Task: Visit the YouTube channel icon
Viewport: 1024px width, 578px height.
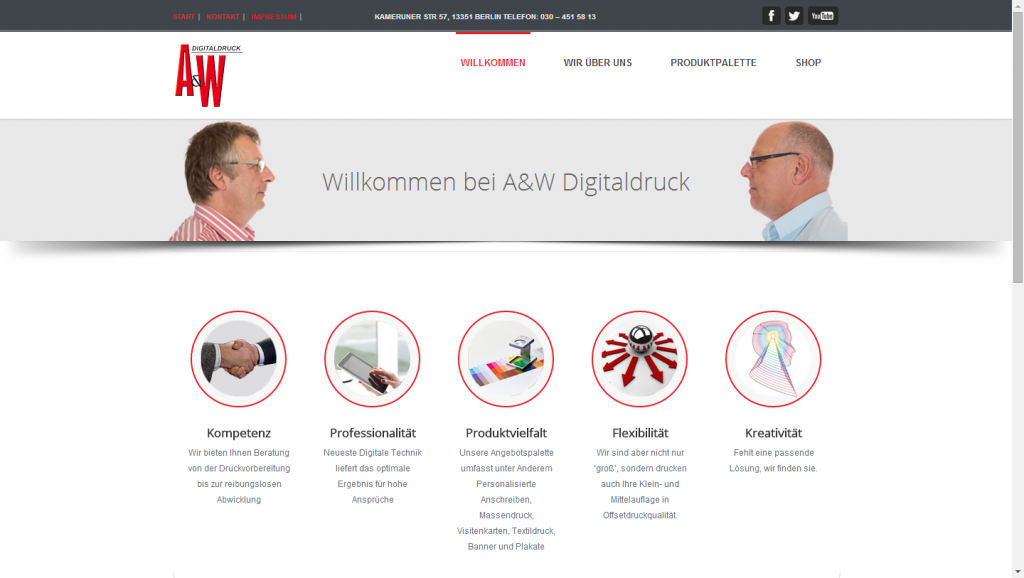Action: [823, 16]
